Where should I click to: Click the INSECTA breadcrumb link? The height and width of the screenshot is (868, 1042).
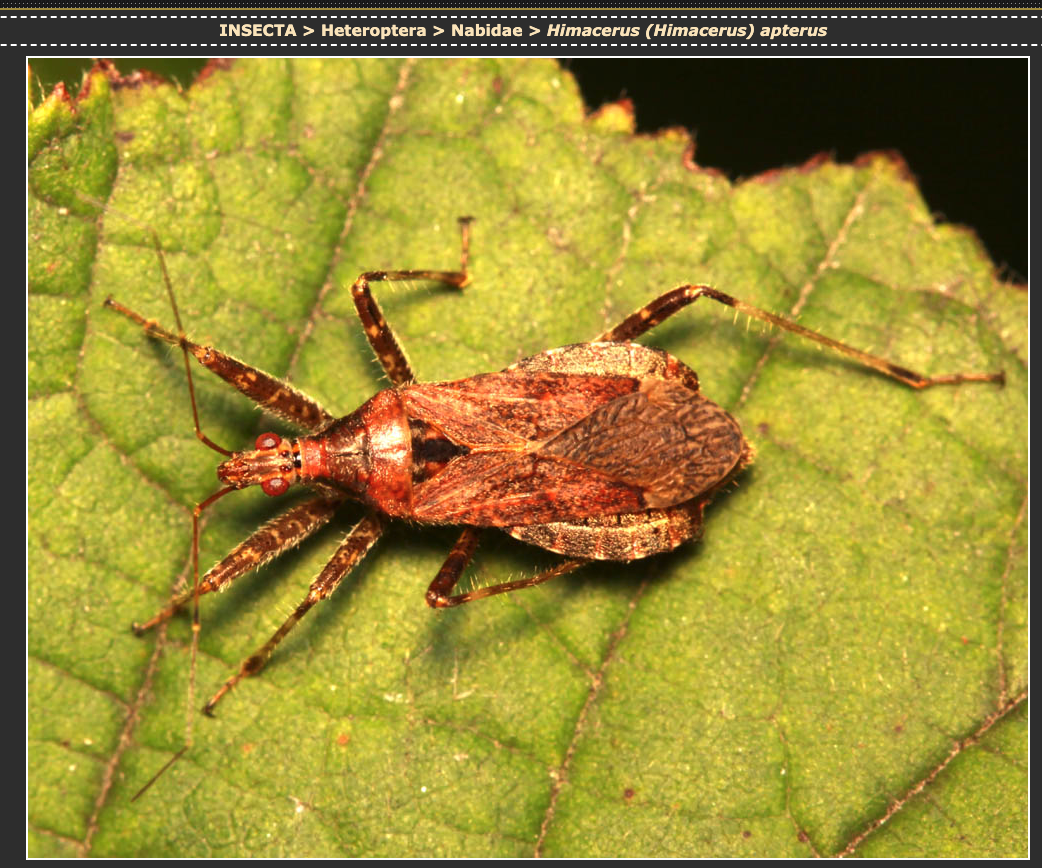coord(257,30)
